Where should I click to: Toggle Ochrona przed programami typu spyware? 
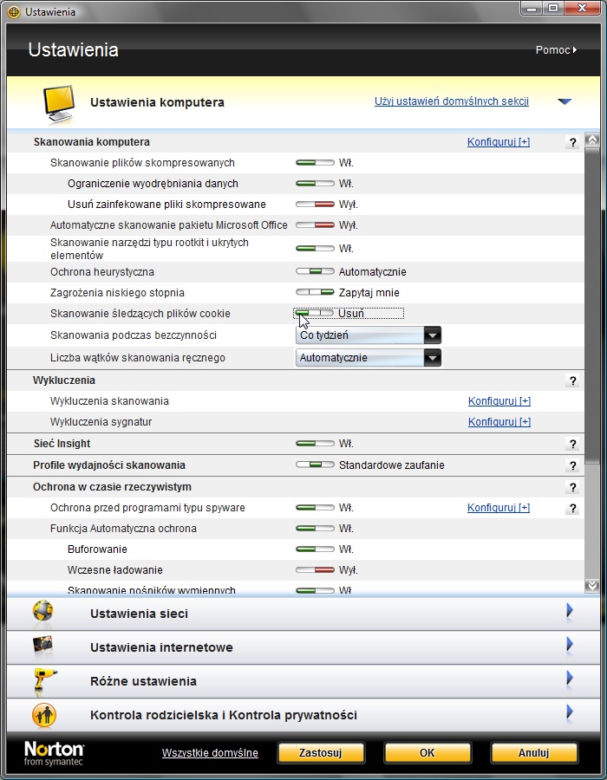coord(315,508)
